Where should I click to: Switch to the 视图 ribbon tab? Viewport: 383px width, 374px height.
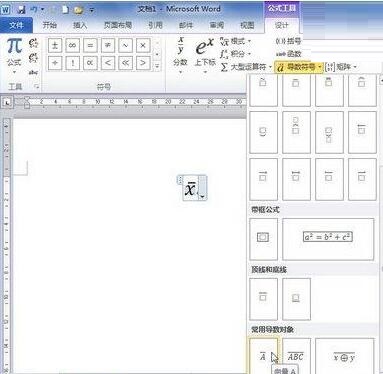coord(247,25)
